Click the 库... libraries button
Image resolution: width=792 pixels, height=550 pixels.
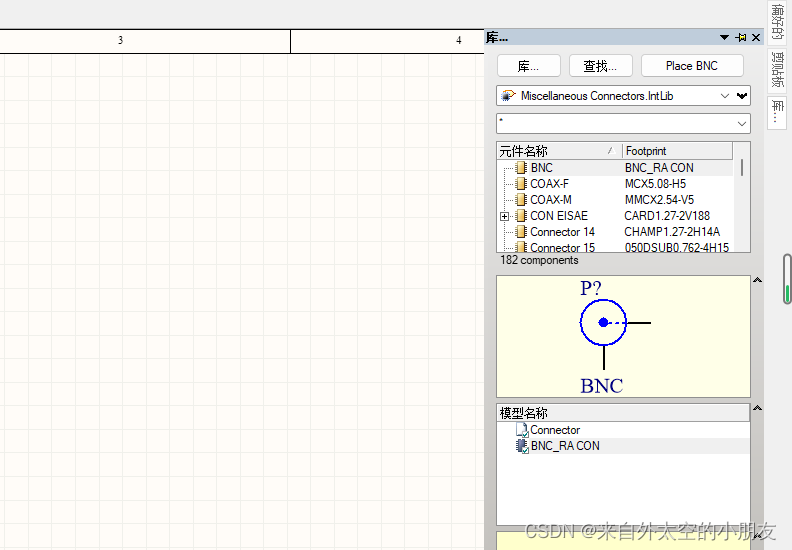[529, 66]
